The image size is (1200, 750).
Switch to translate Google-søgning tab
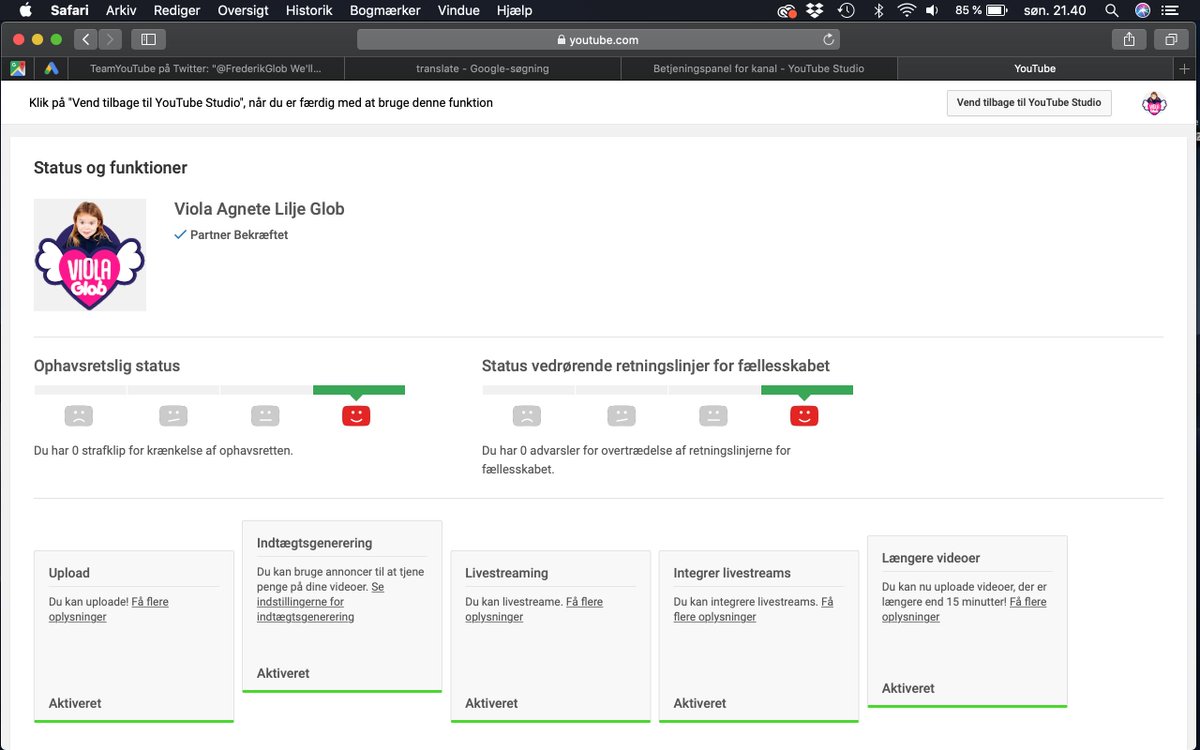point(483,69)
